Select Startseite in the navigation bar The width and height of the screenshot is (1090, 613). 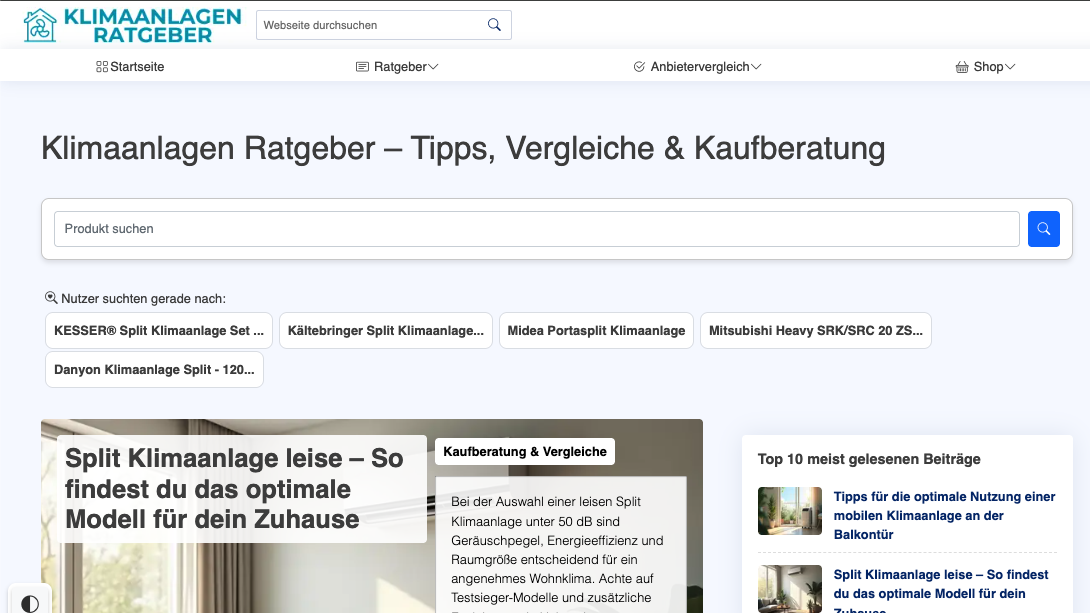click(137, 66)
